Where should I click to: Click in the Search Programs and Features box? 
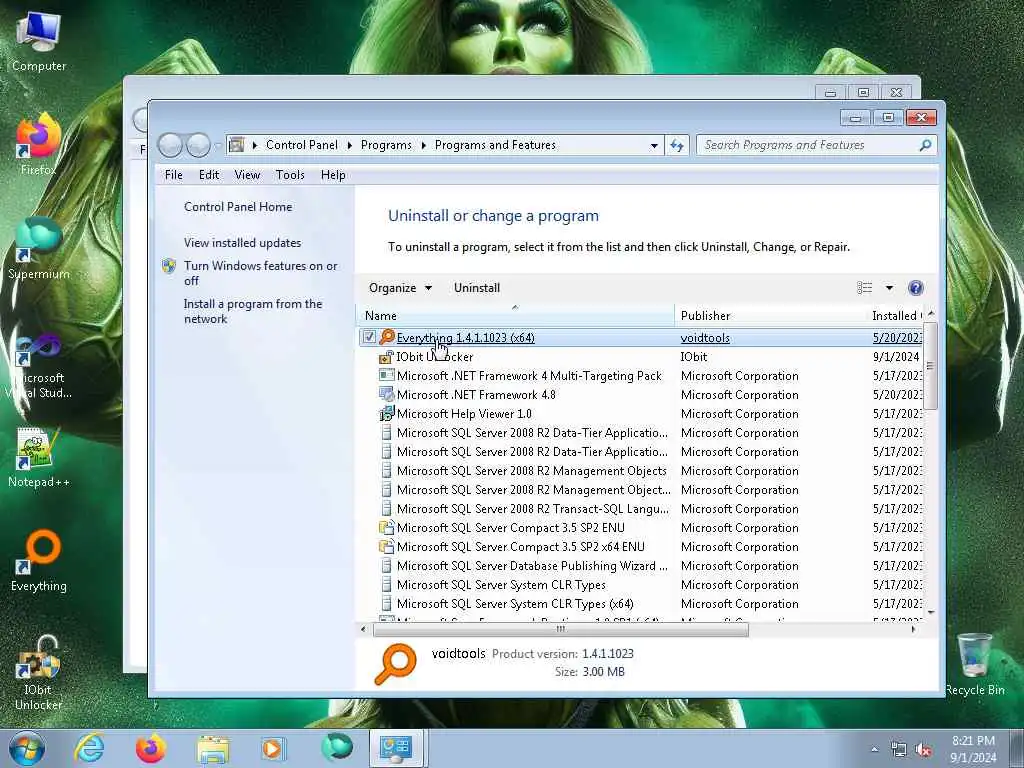[810, 145]
